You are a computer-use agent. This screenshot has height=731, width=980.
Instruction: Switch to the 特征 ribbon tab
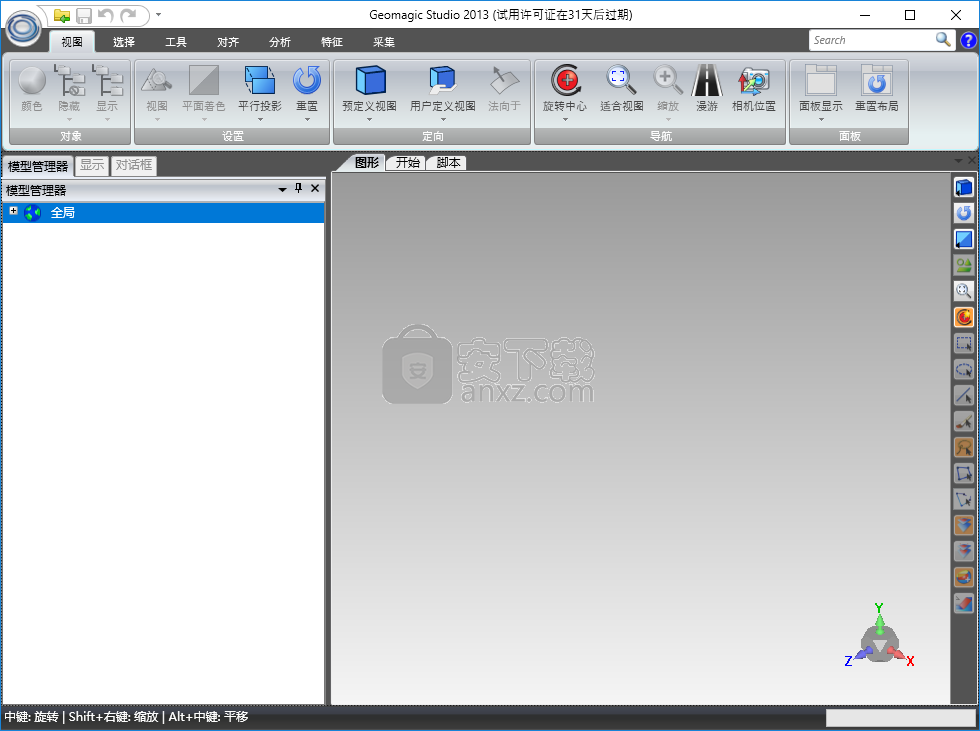[332, 42]
